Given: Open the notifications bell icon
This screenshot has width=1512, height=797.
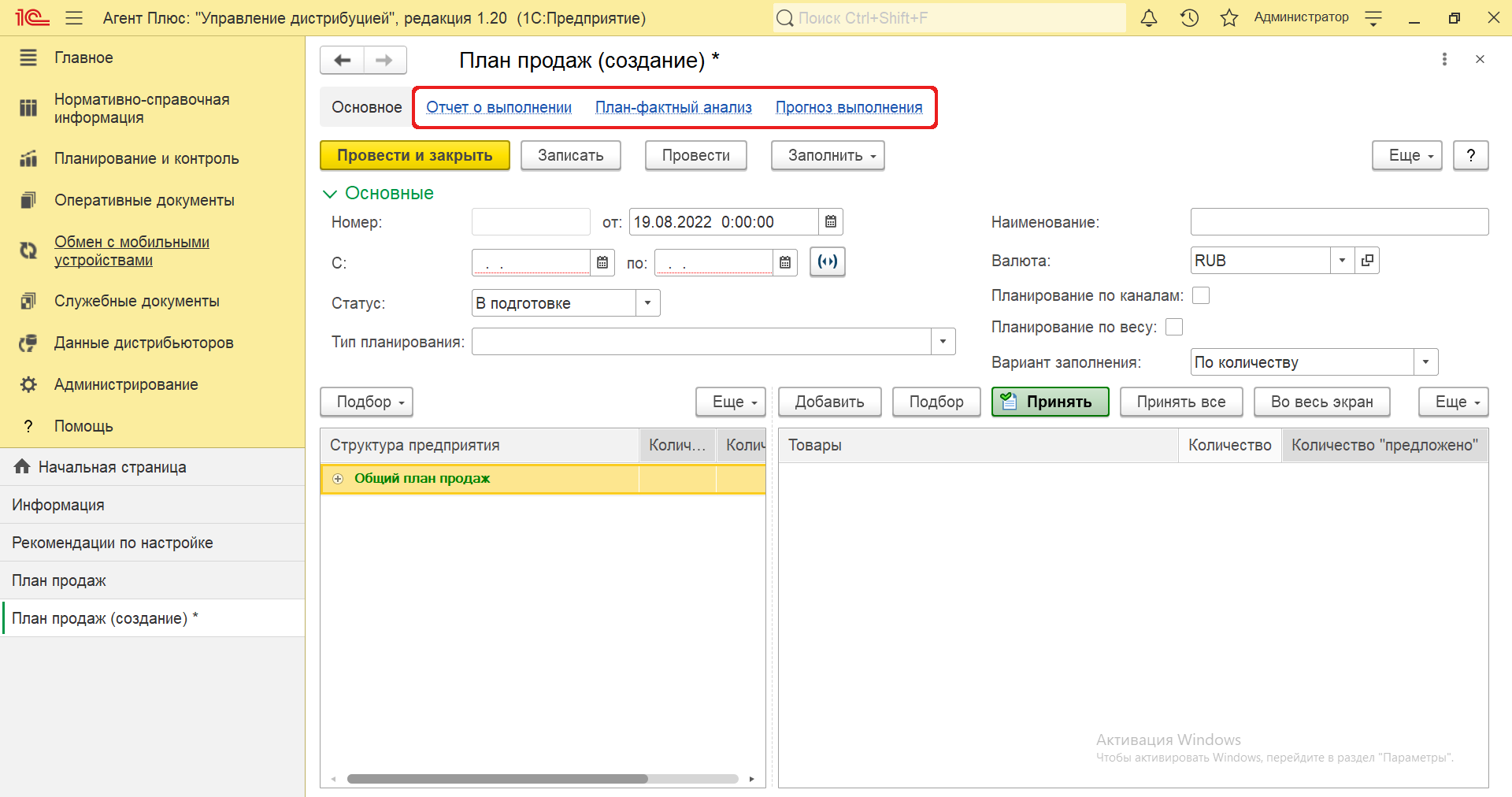Looking at the screenshot, I should pos(1149,18).
